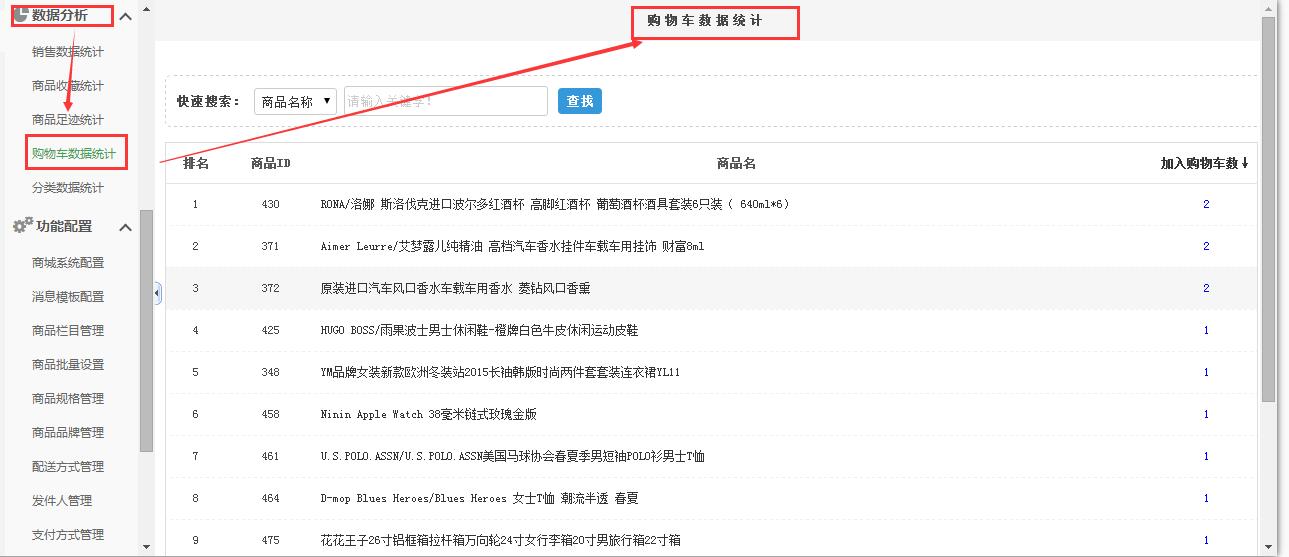This screenshot has height=557, width=1289.
Task: Click the cart count link for product 430
Action: (x=1206, y=204)
